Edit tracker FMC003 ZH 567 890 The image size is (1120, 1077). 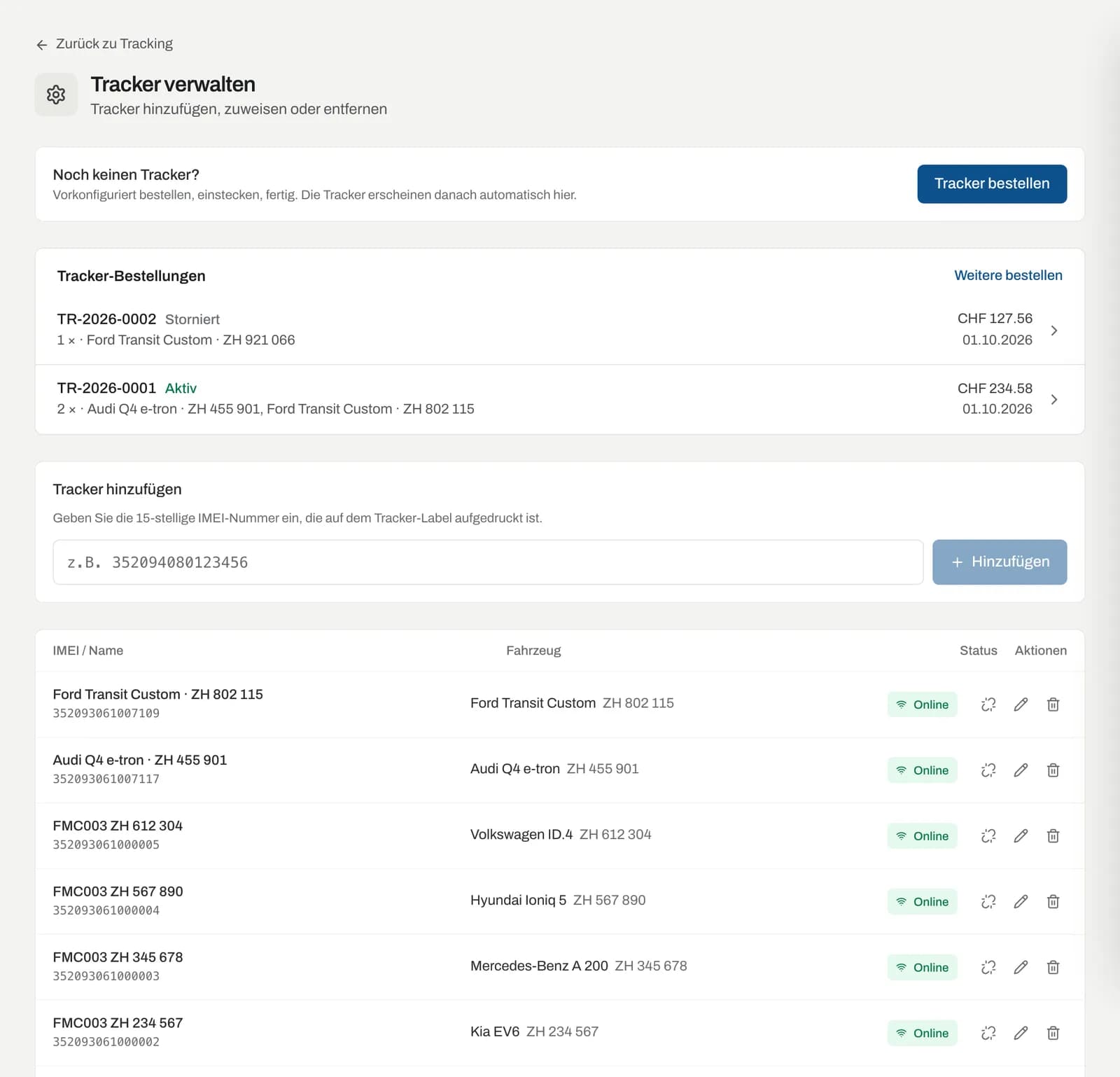1021,902
